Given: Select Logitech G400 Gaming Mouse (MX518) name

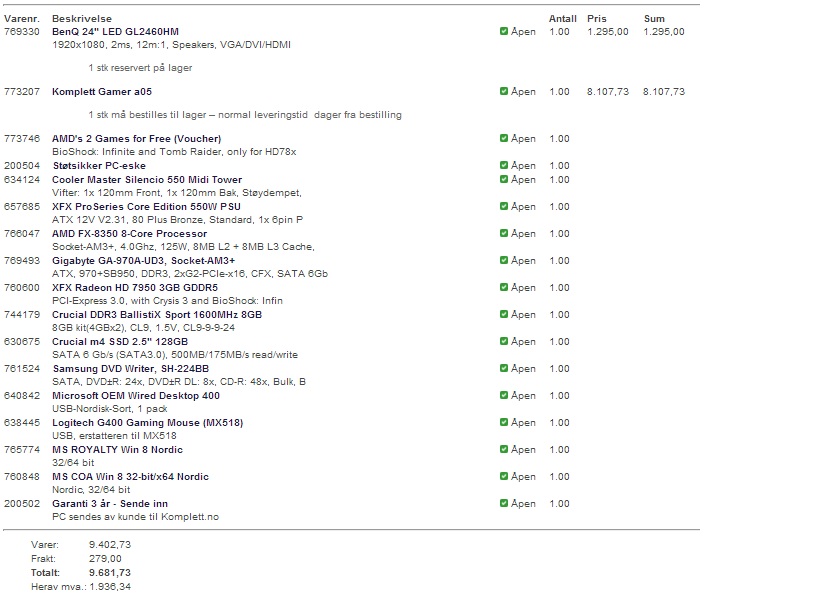Looking at the screenshot, I should pos(147,422).
